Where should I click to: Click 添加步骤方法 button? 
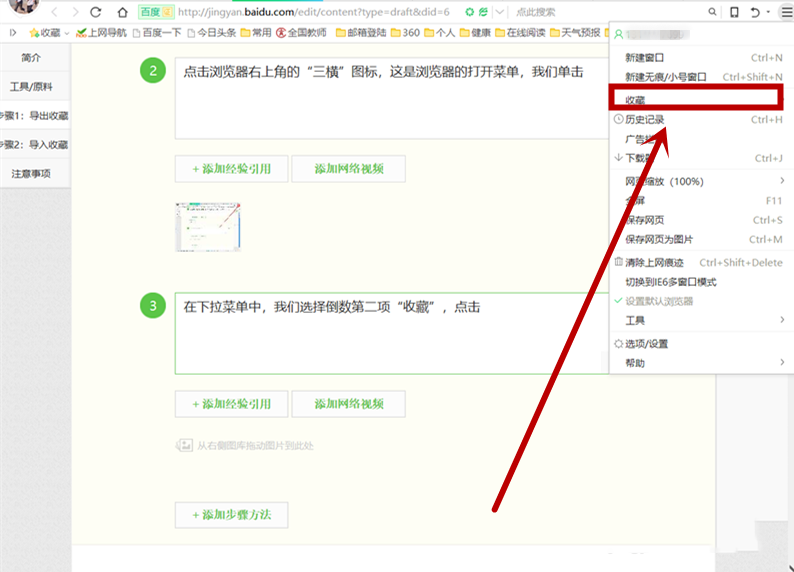pos(231,515)
